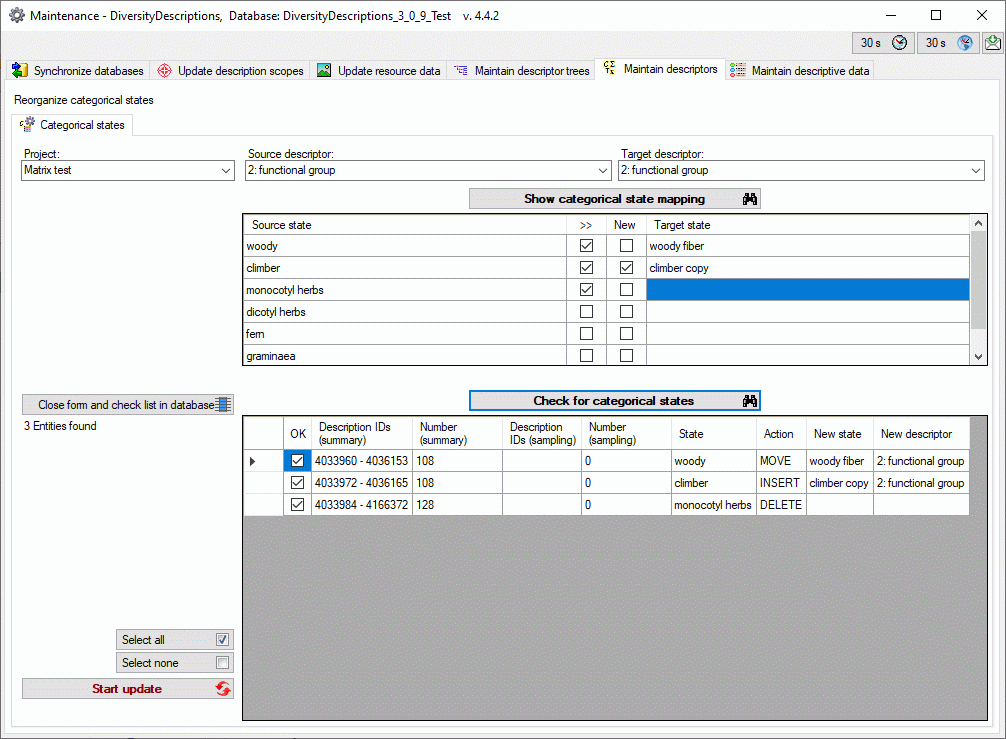
Task: Open the Maintain descriptor trees tab
Action: tap(522, 71)
